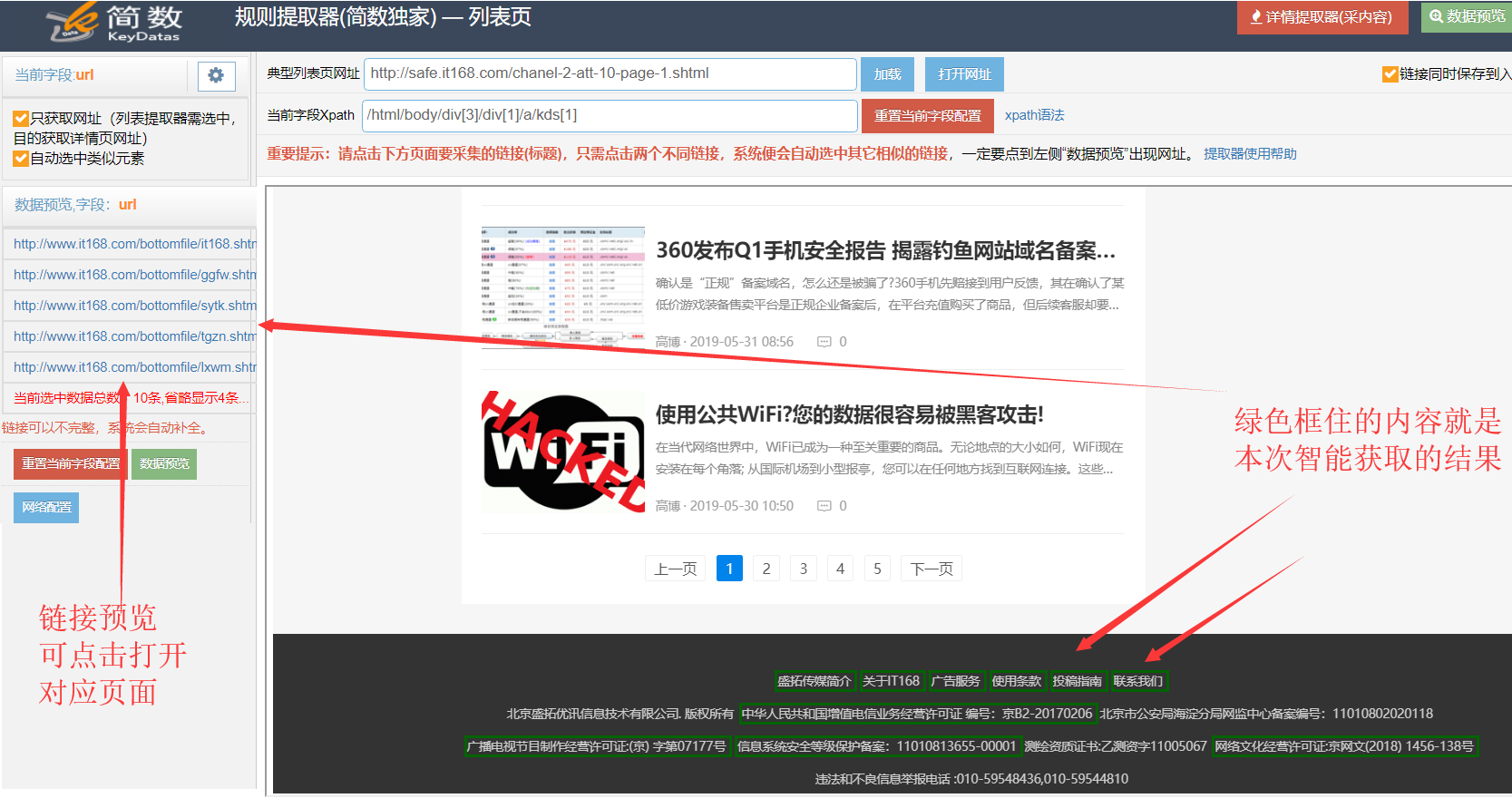Image resolution: width=1512 pixels, height=798 pixels.
Task: Go to the previous page 上一页
Action: click(x=676, y=569)
